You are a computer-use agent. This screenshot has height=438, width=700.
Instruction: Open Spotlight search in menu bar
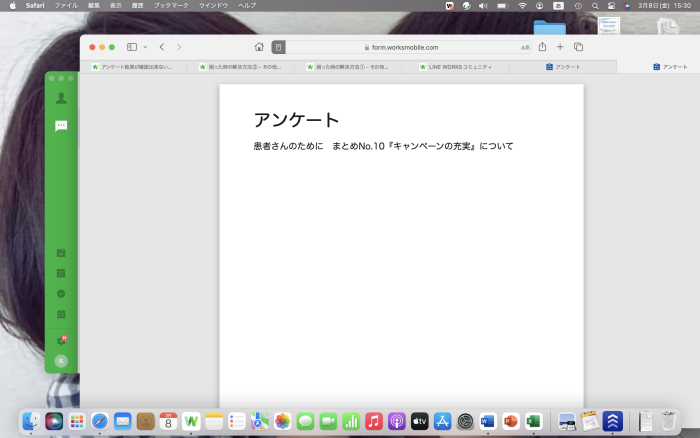coord(595,6)
